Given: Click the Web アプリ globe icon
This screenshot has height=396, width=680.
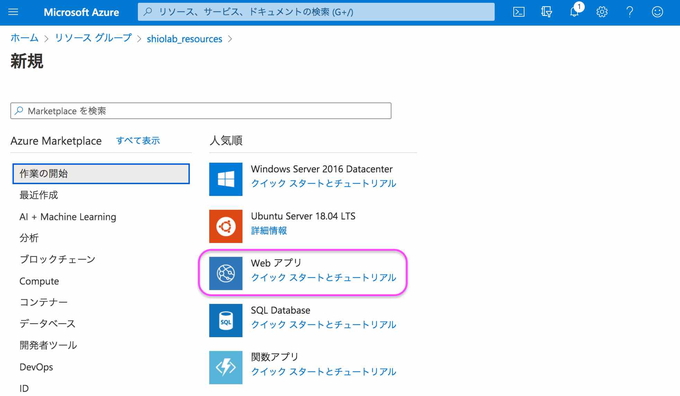Looking at the screenshot, I should point(226,273).
